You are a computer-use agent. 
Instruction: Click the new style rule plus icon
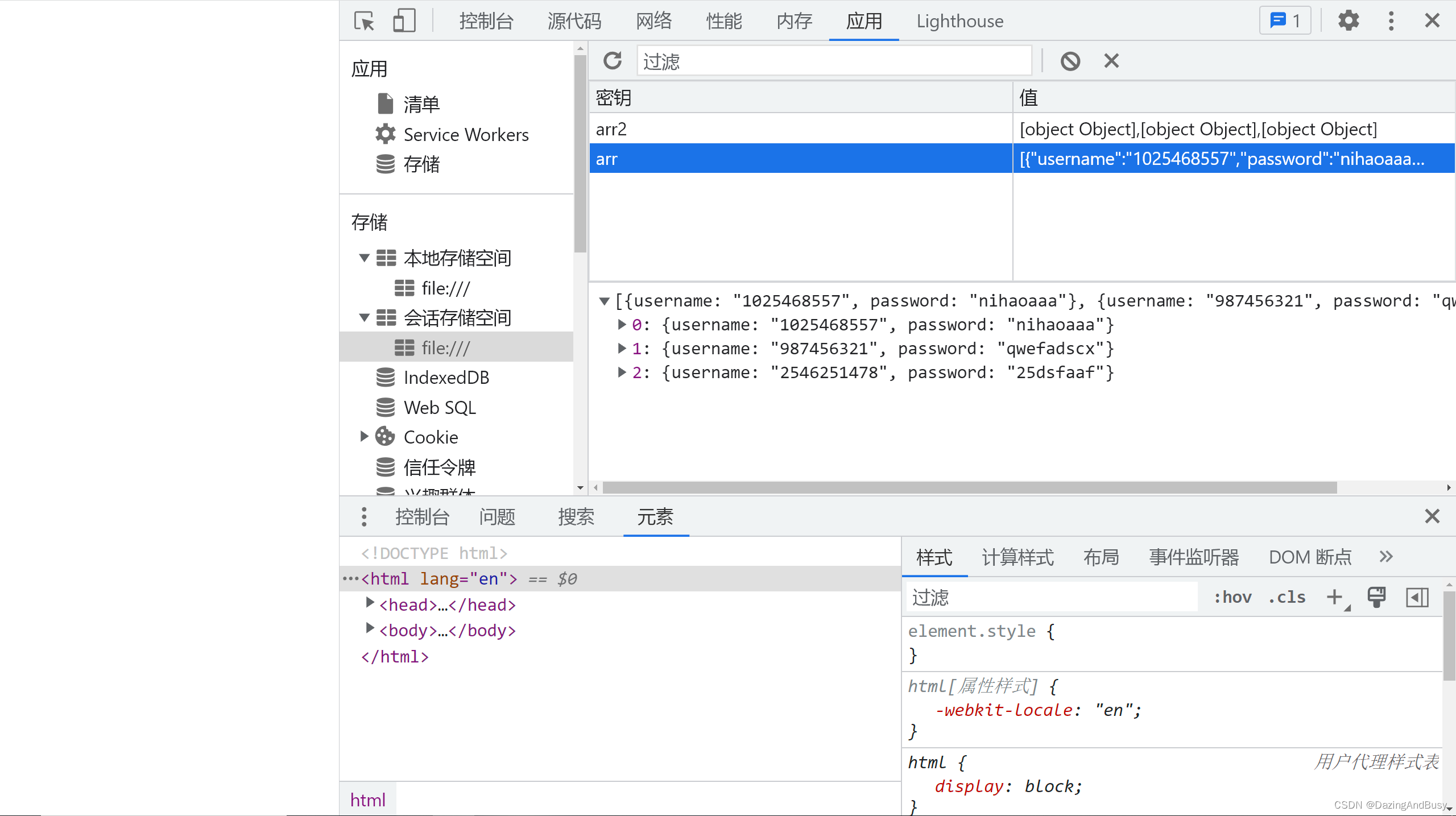click(x=1334, y=597)
